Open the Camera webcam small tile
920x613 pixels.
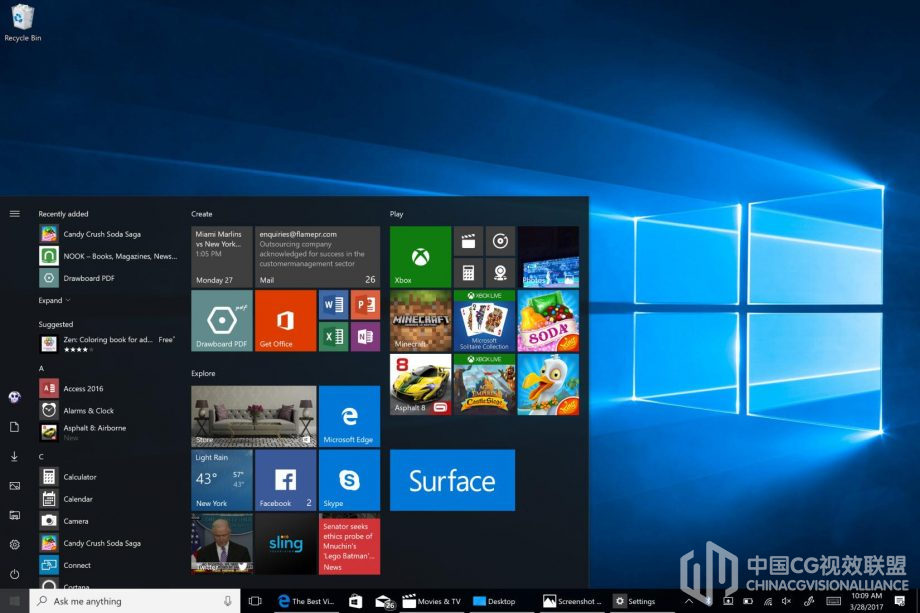(x=500, y=273)
